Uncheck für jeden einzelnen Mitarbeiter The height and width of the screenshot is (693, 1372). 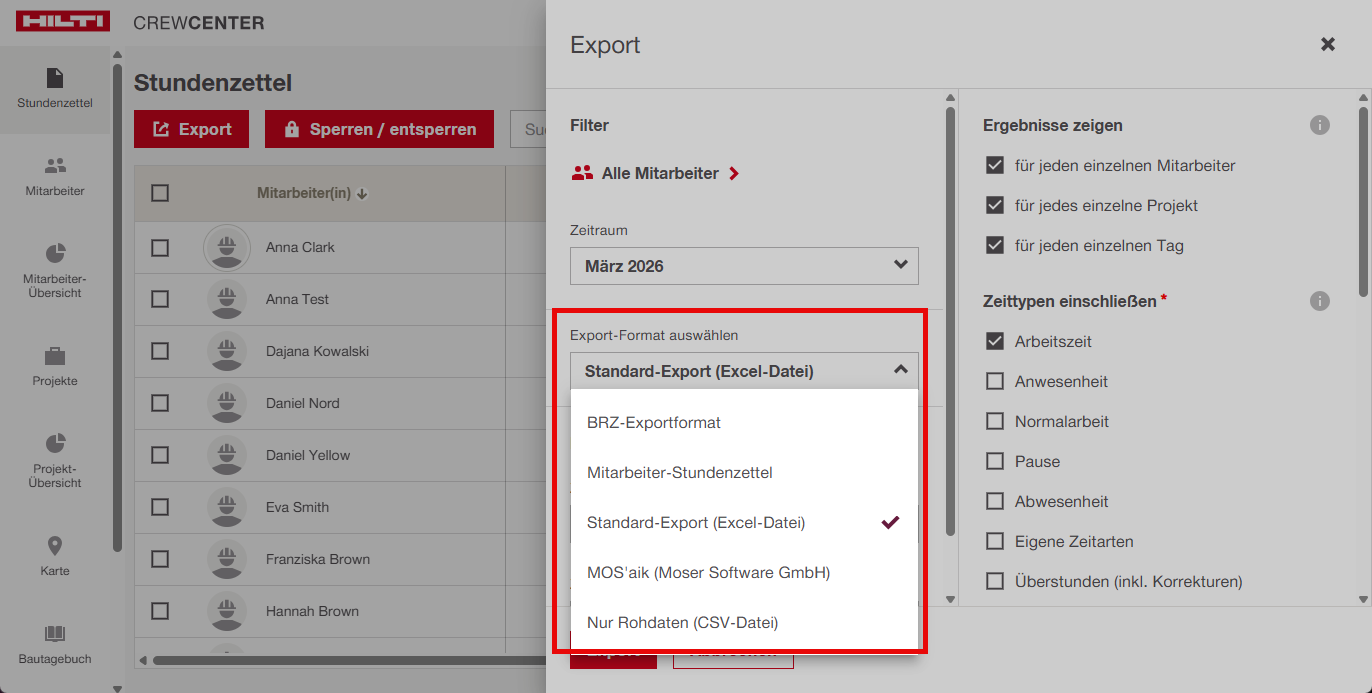click(994, 165)
